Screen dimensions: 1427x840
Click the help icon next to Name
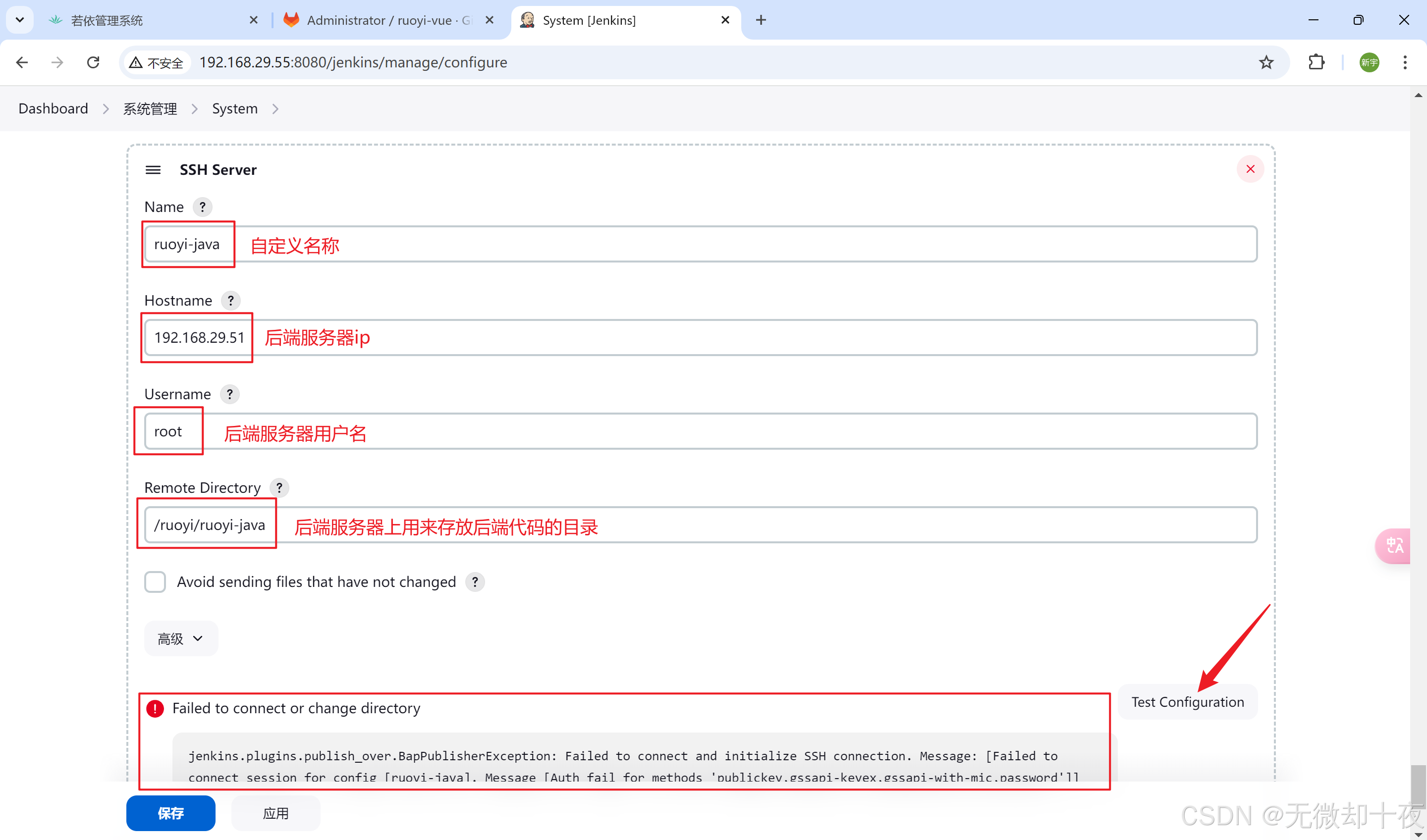[202, 207]
